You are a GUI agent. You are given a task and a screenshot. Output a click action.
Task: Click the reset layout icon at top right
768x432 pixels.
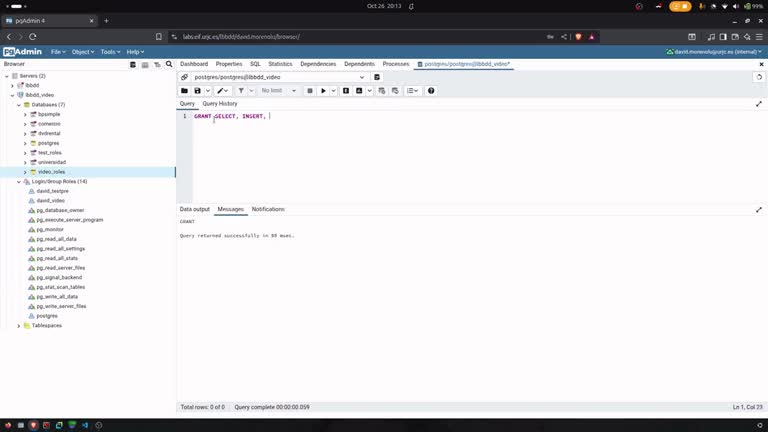(x=759, y=77)
